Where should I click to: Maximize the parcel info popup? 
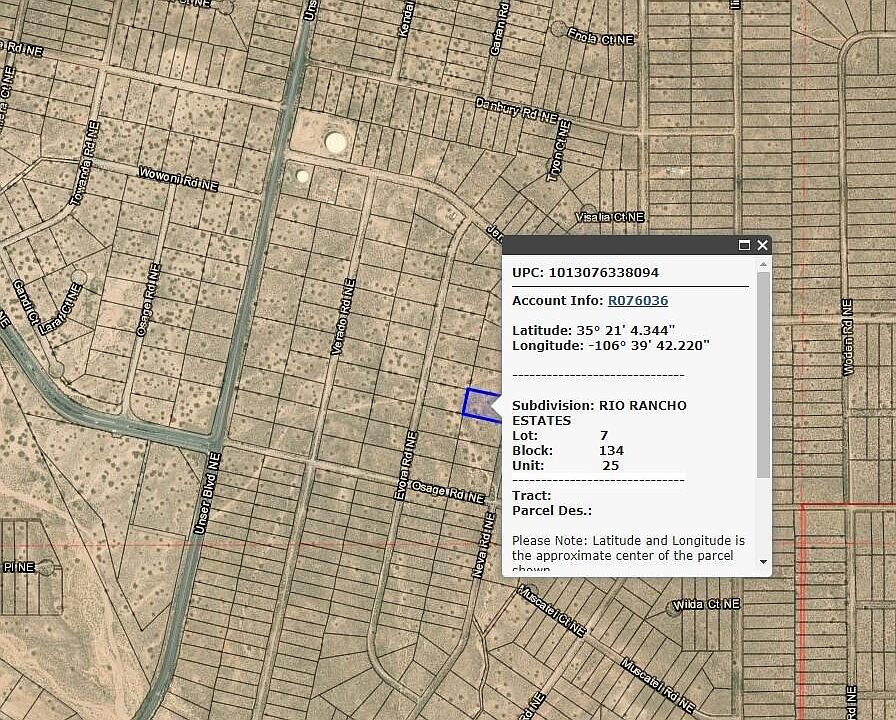[x=744, y=245]
